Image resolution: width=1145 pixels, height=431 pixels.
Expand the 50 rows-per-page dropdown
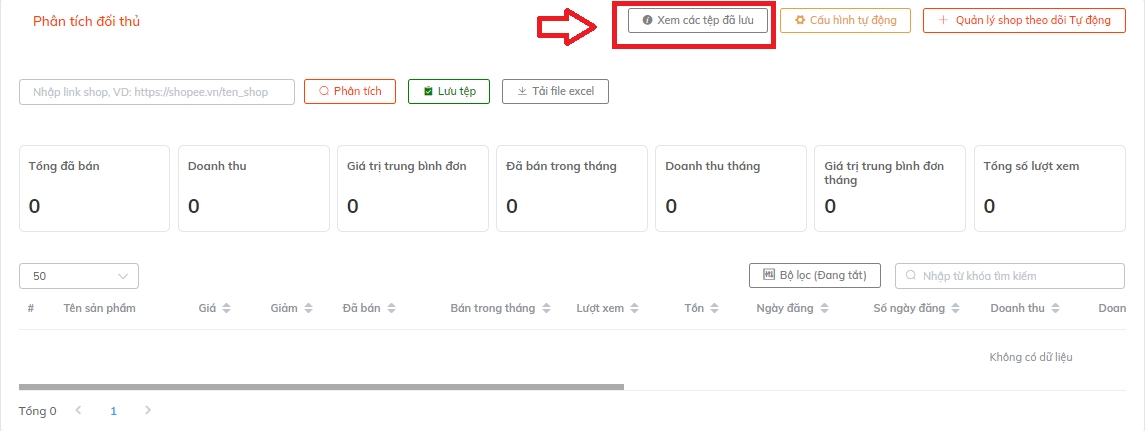click(79, 276)
